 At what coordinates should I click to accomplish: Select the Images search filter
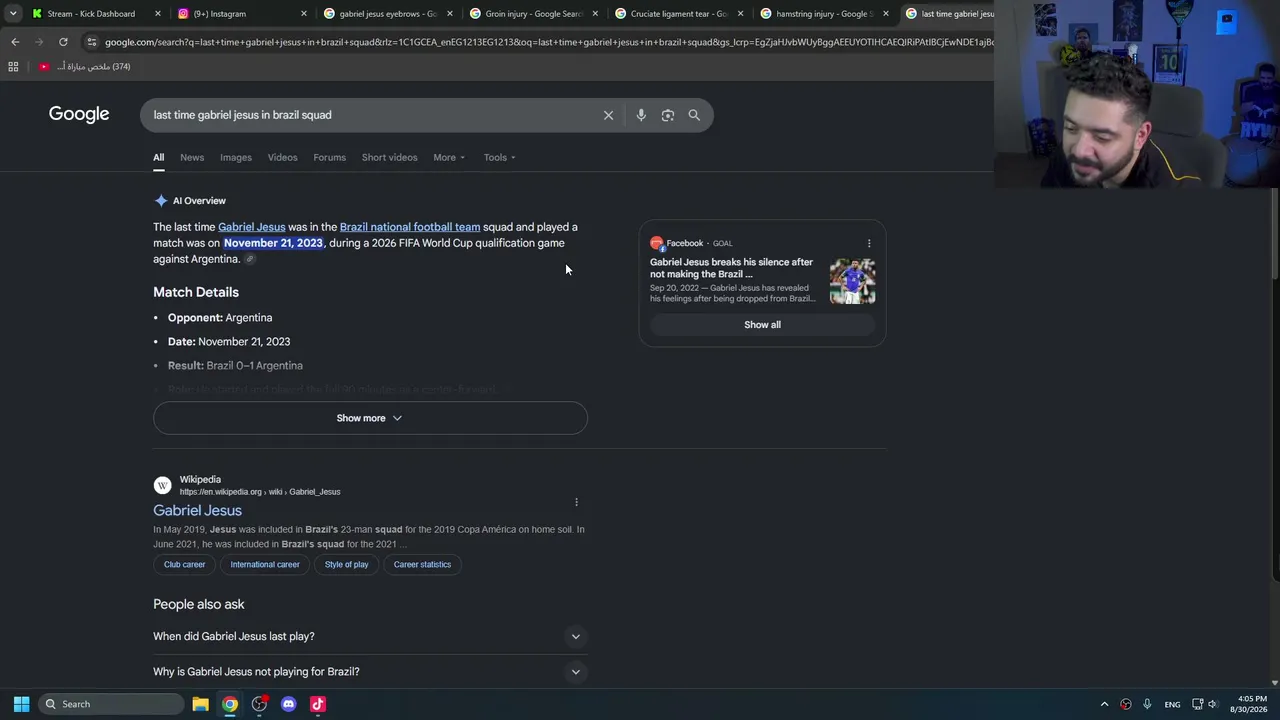[236, 157]
